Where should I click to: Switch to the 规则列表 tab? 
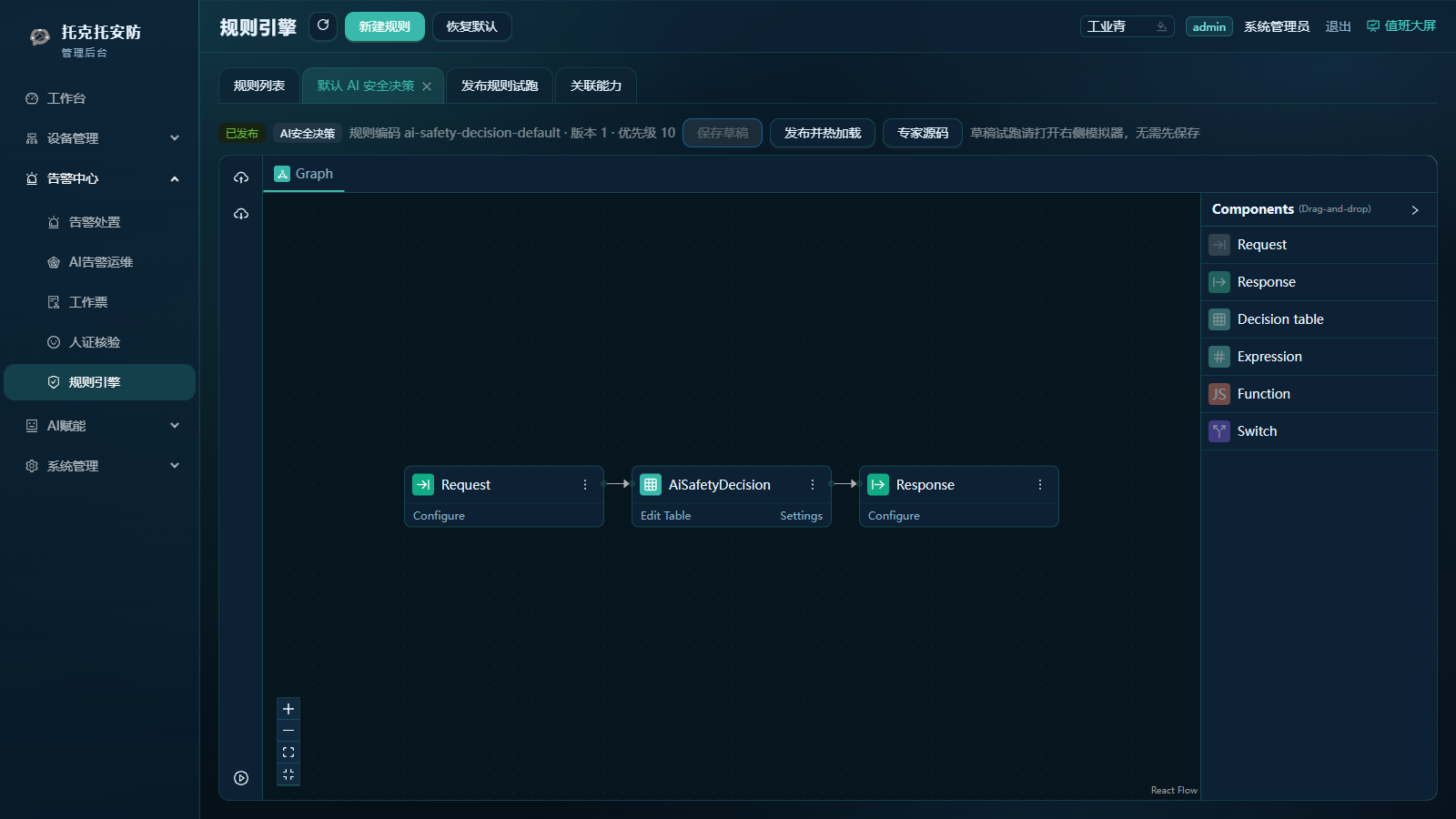(259, 86)
